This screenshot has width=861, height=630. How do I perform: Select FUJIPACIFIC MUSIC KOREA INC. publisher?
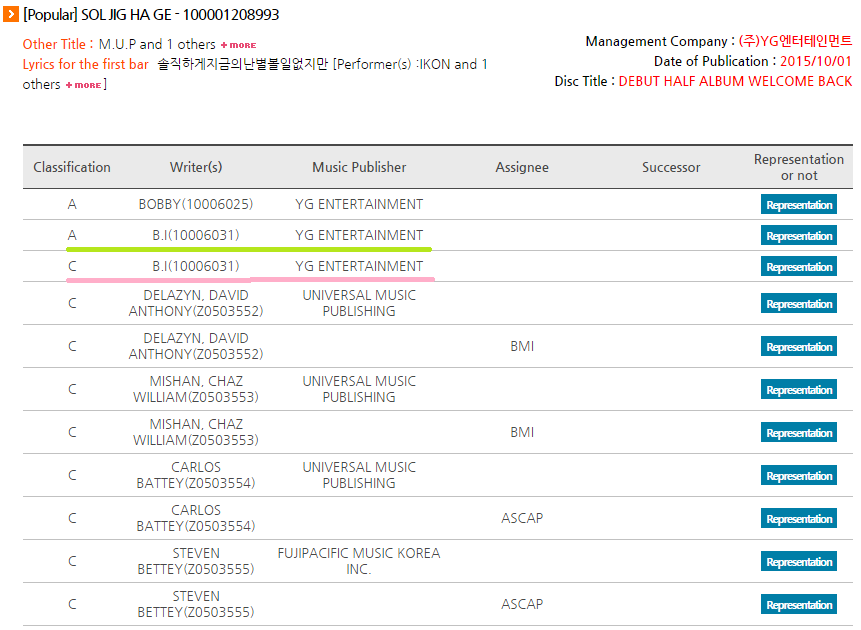(x=359, y=561)
